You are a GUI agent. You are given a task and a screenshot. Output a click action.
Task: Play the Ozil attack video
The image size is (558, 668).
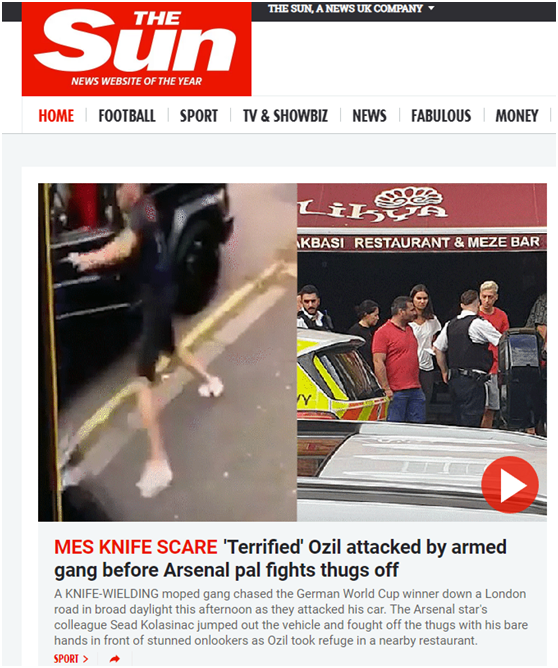click(x=510, y=485)
